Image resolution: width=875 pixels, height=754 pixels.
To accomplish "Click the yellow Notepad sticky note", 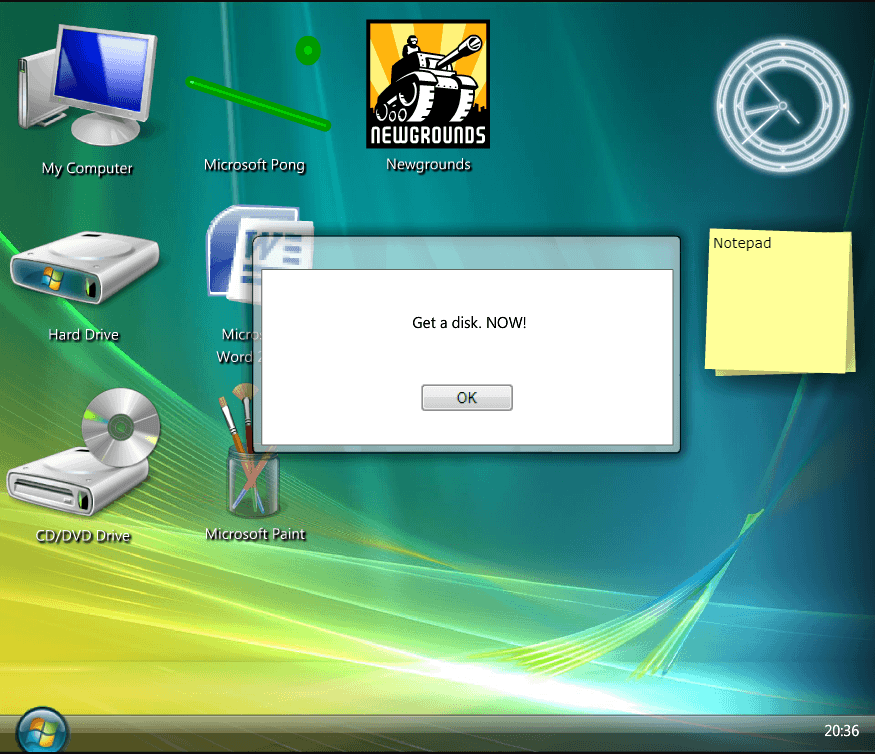I will point(780,301).
